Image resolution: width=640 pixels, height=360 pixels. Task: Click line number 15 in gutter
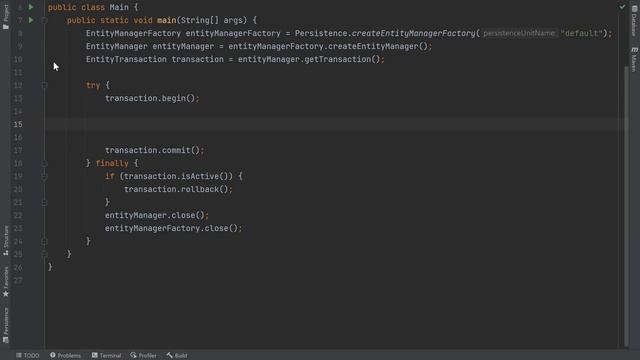18,124
